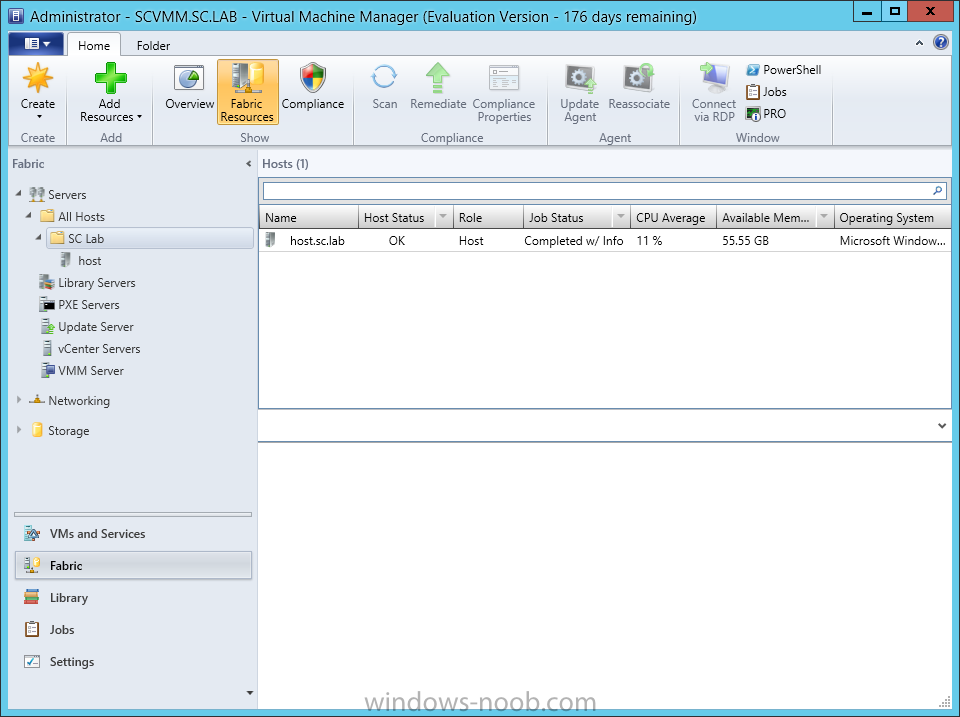The height and width of the screenshot is (717, 960).
Task: Click the 11 % CPU average cell
Action: 649,241
